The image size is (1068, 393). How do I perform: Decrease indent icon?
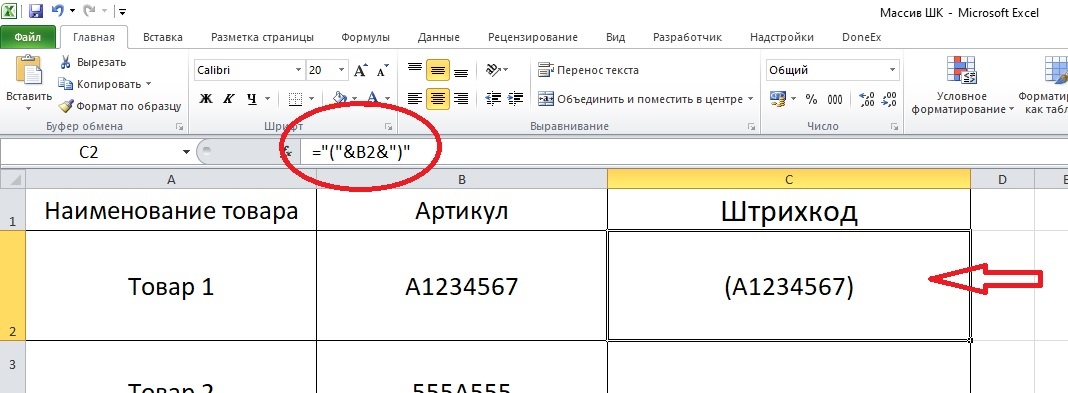494,99
